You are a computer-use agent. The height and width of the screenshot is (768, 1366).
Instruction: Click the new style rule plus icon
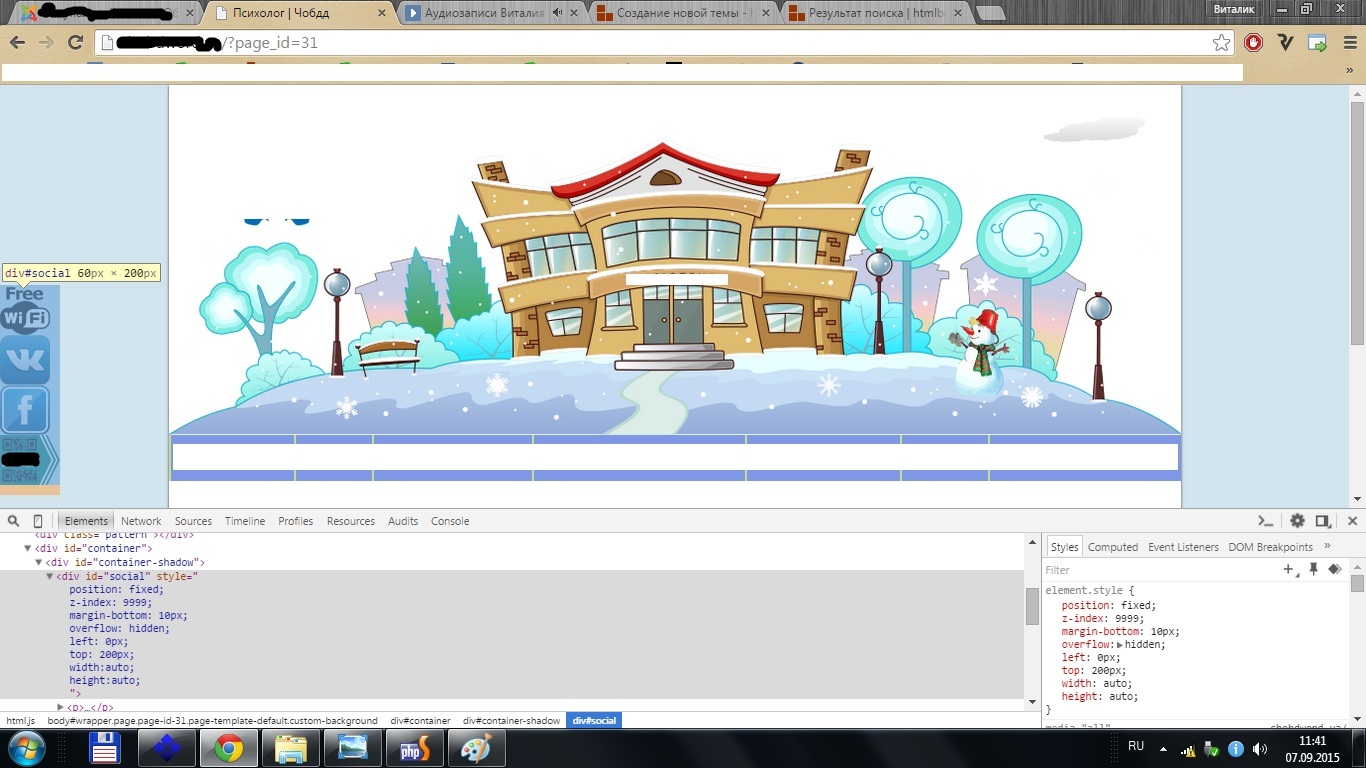(1289, 569)
